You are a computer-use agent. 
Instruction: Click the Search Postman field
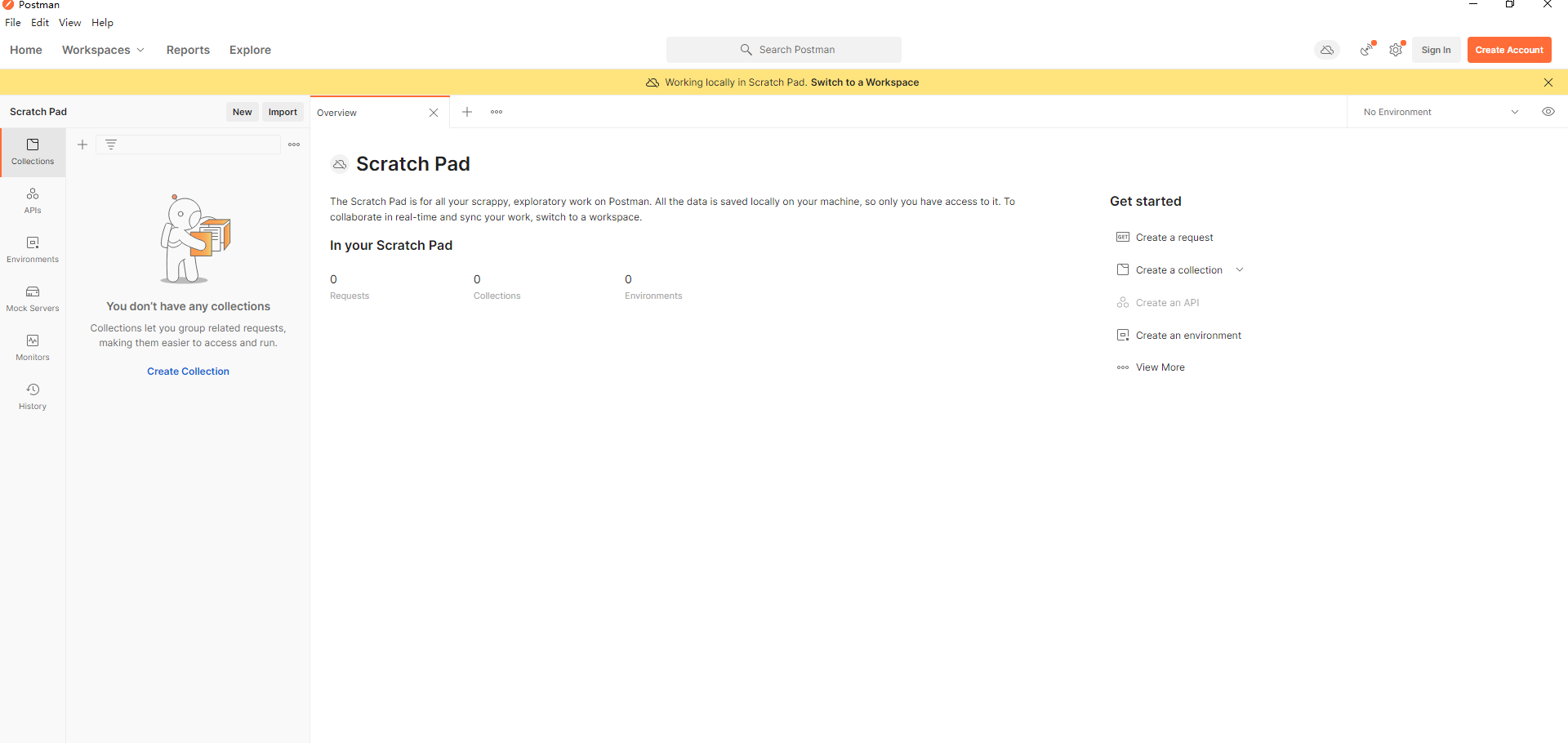tap(784, 50)
